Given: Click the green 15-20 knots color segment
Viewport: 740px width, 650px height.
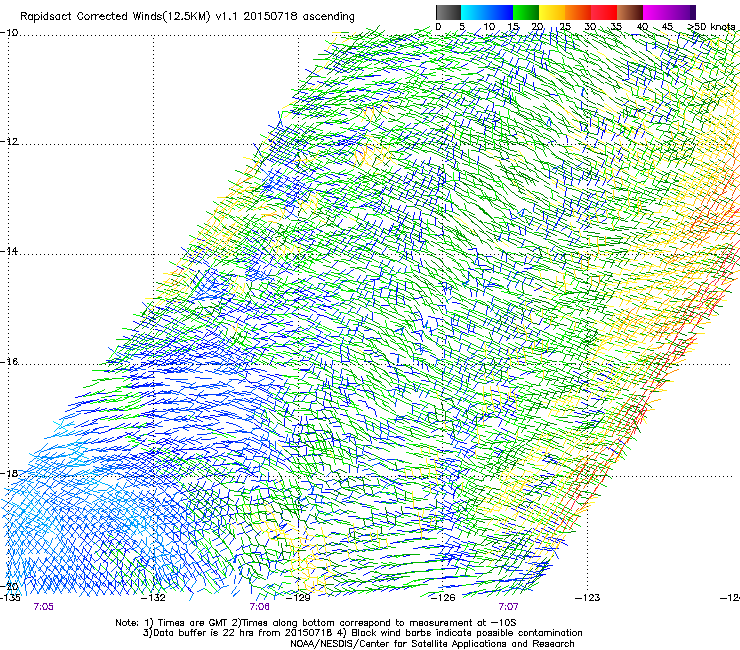Looking at the screenshot, I should click(526, 12).
